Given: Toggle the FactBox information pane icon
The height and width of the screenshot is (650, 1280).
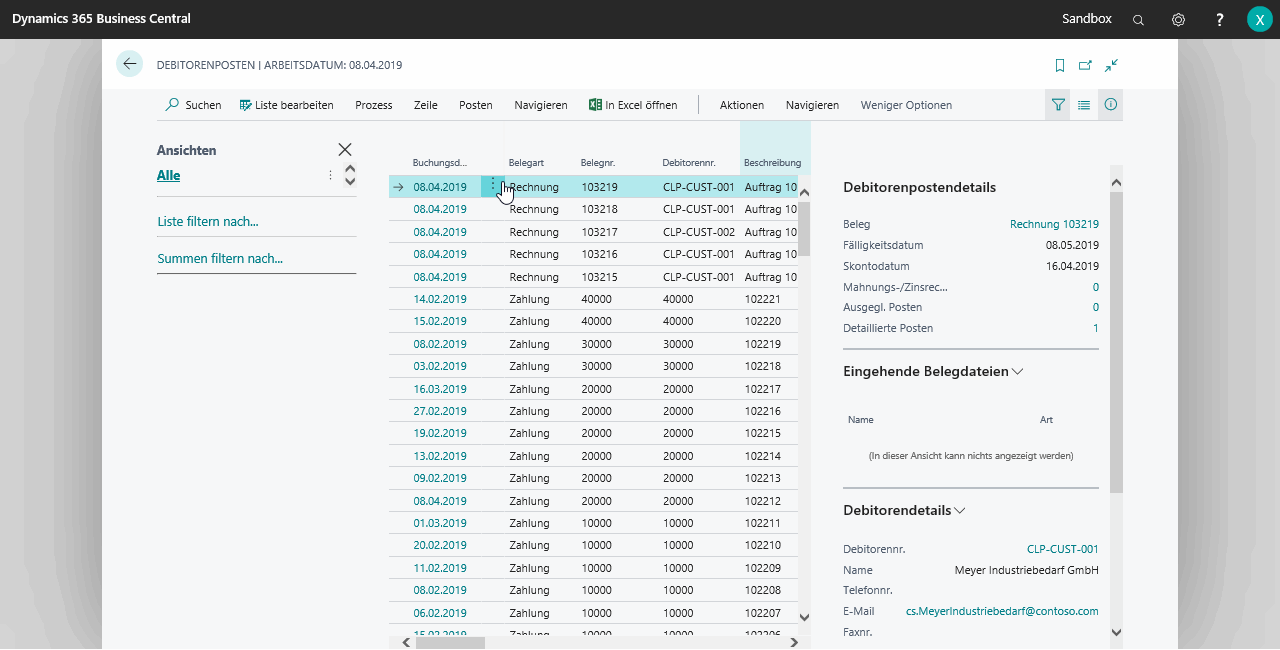Looking at the screenshot, I should pyautogui.click(x=1110, y=105).
